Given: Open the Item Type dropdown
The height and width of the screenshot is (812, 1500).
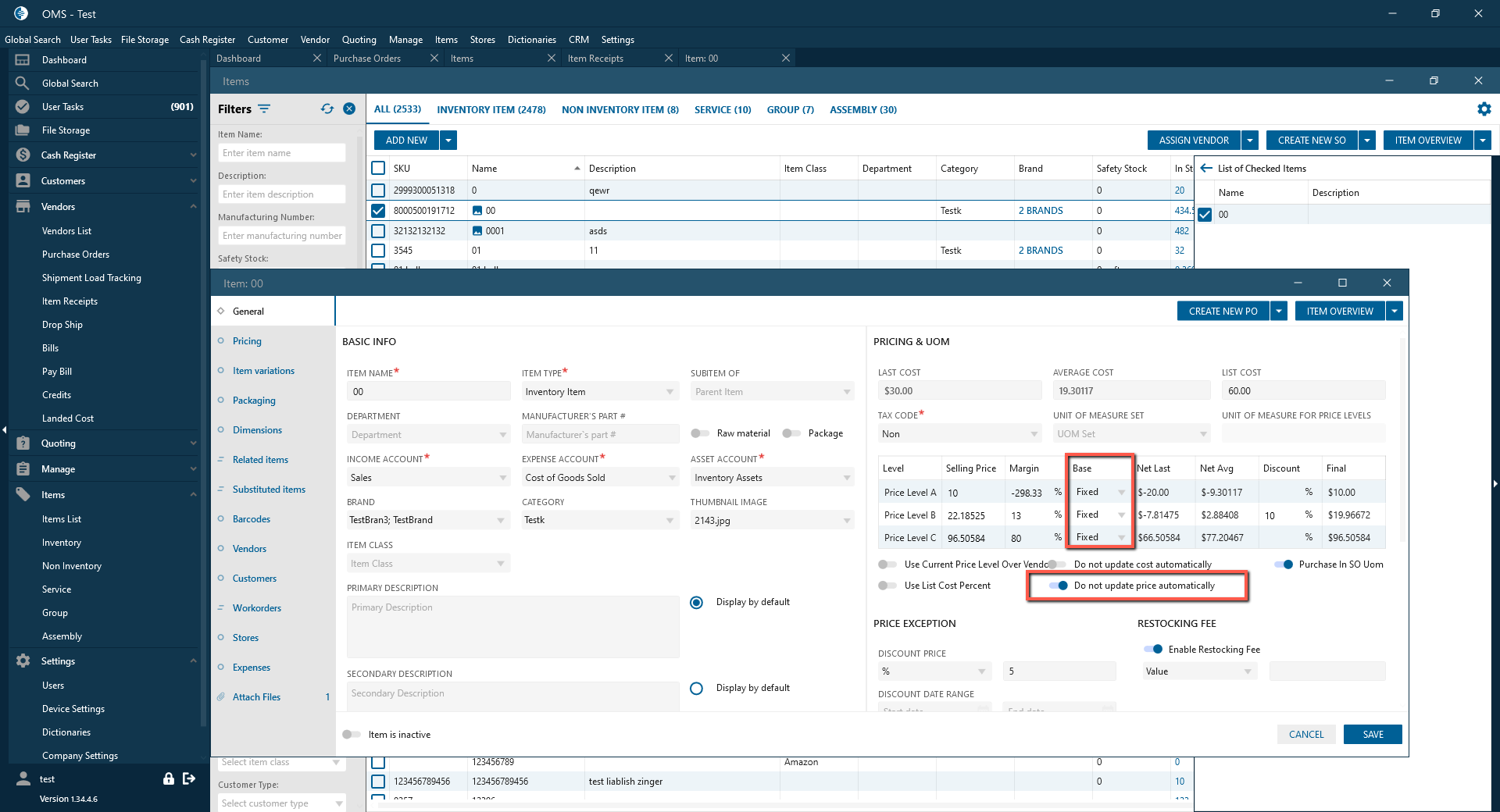Looking at the screenshot, I should point(598,392).
